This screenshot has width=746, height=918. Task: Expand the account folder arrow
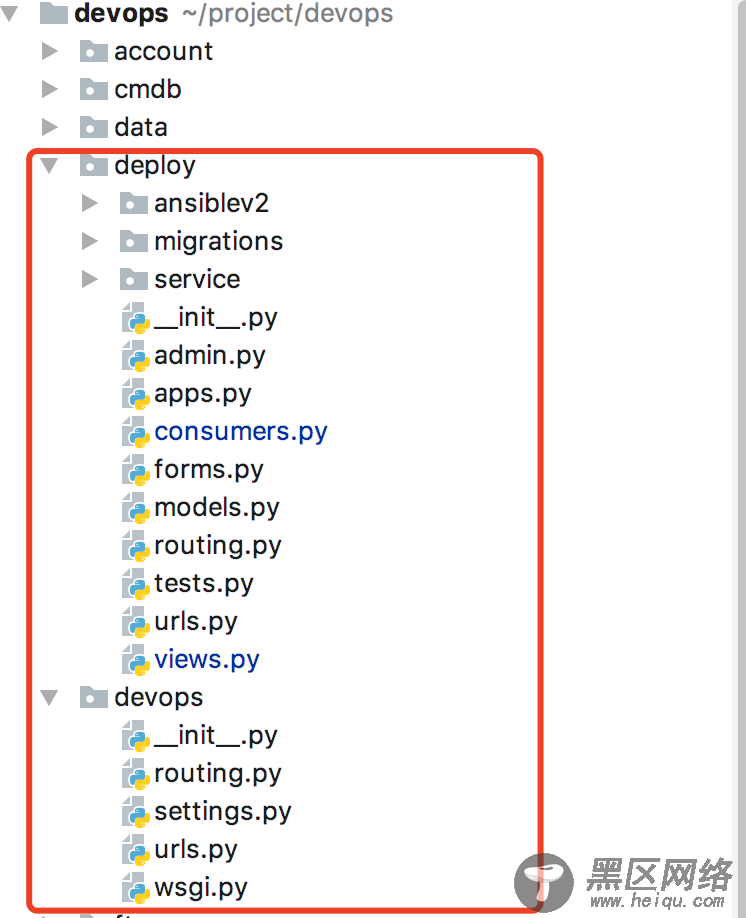[x=50, y=52]
